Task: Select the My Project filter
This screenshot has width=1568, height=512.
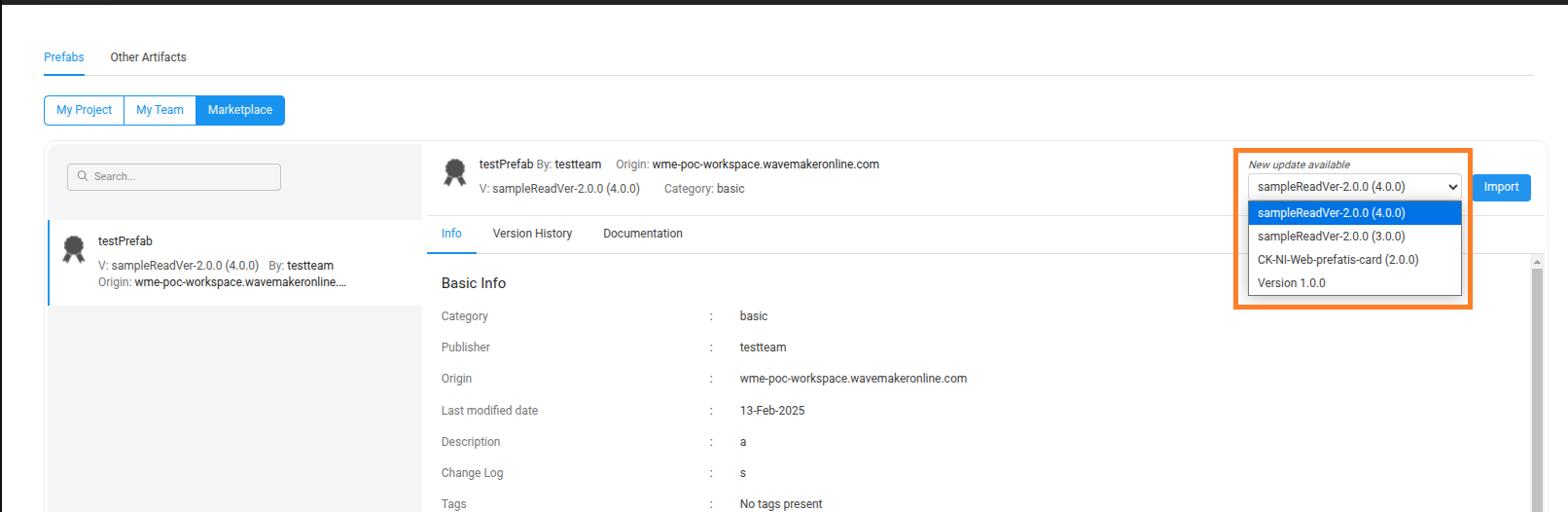Action: 84,110
